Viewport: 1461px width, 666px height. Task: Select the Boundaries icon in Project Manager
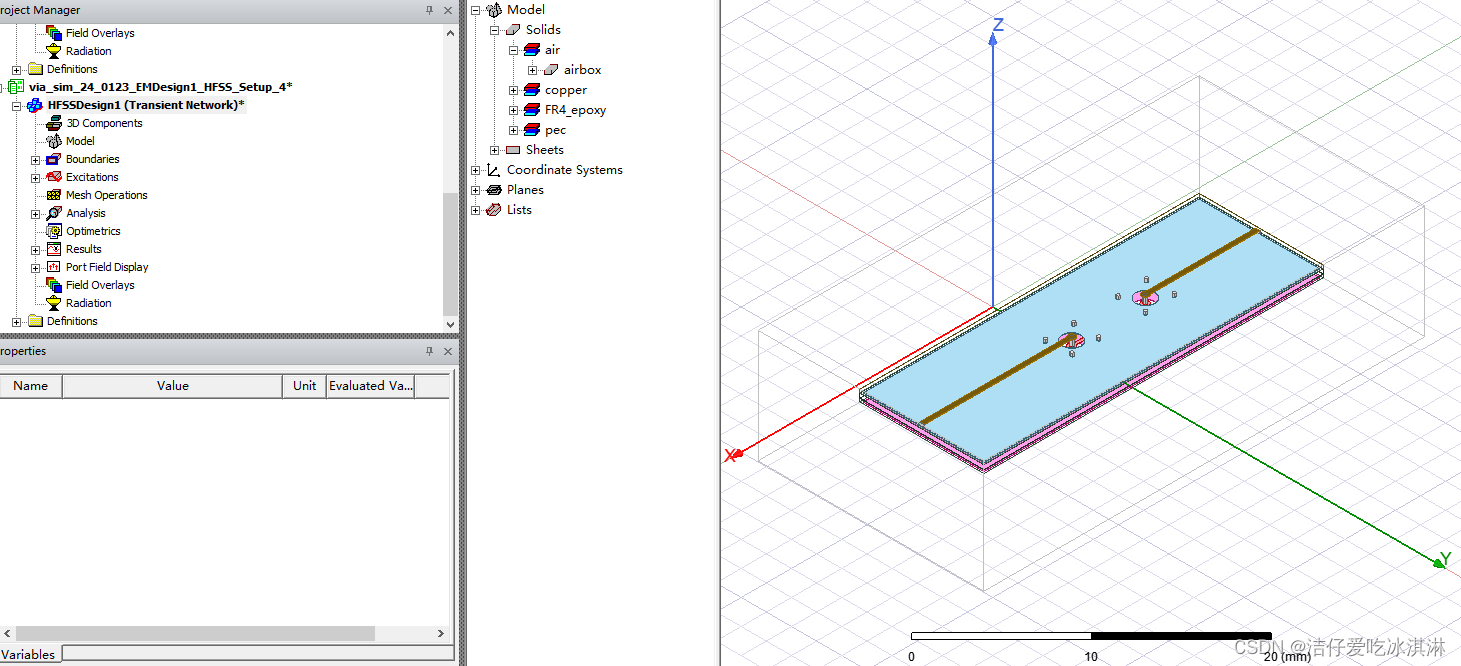click(54, 159)
